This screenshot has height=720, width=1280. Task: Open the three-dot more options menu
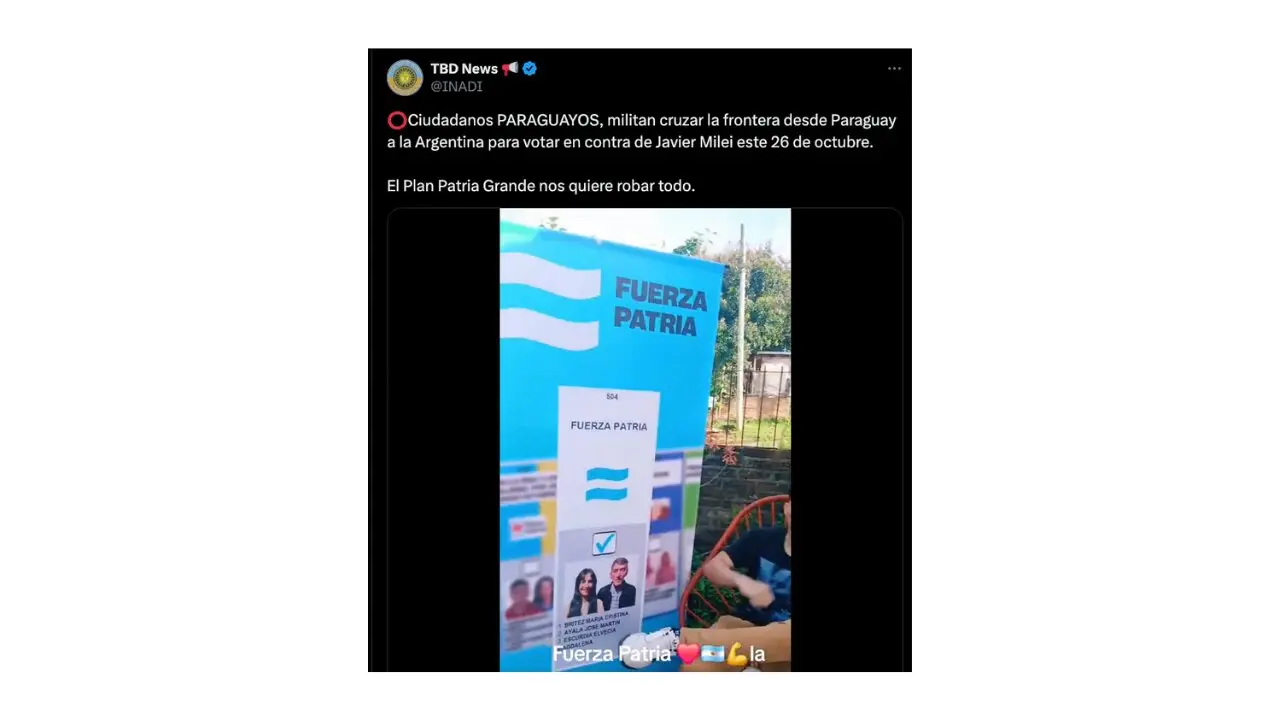pos(894,69)
